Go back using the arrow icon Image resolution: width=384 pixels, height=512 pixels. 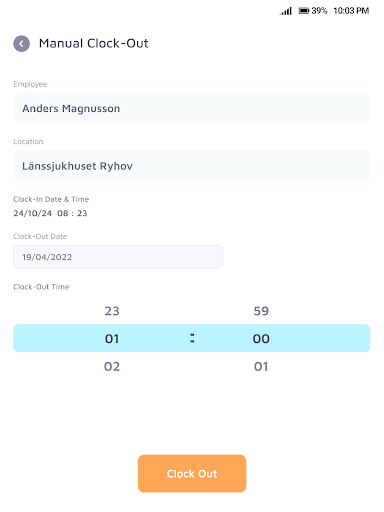(x=21, y=44)
